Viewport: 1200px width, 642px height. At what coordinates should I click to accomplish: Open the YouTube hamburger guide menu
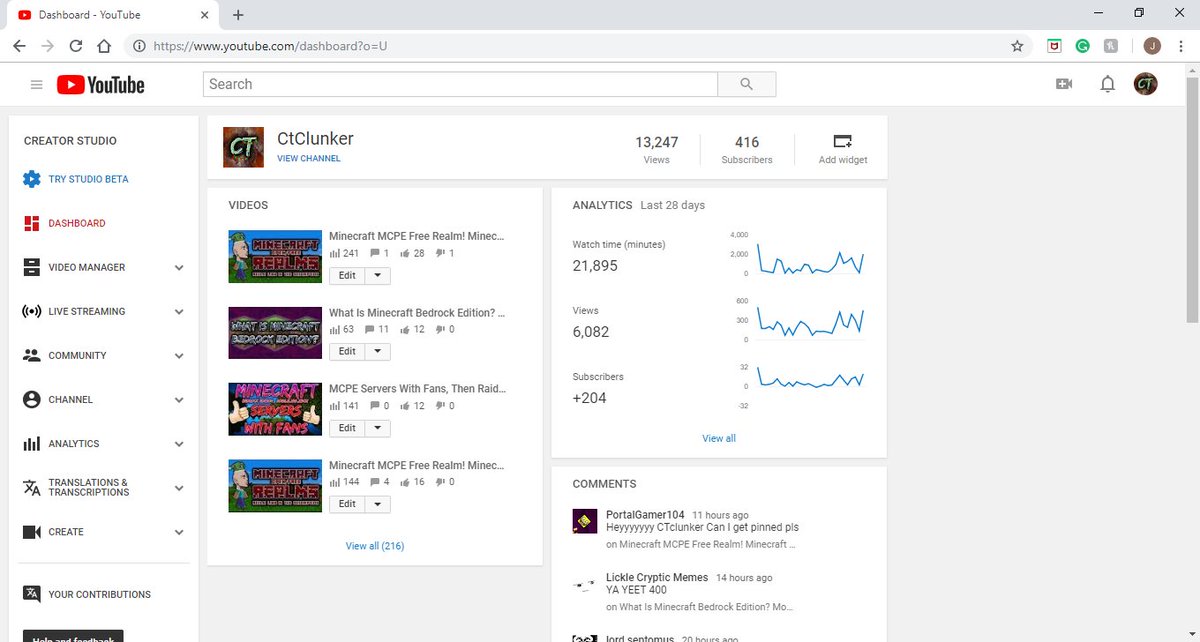click(37, 85)
